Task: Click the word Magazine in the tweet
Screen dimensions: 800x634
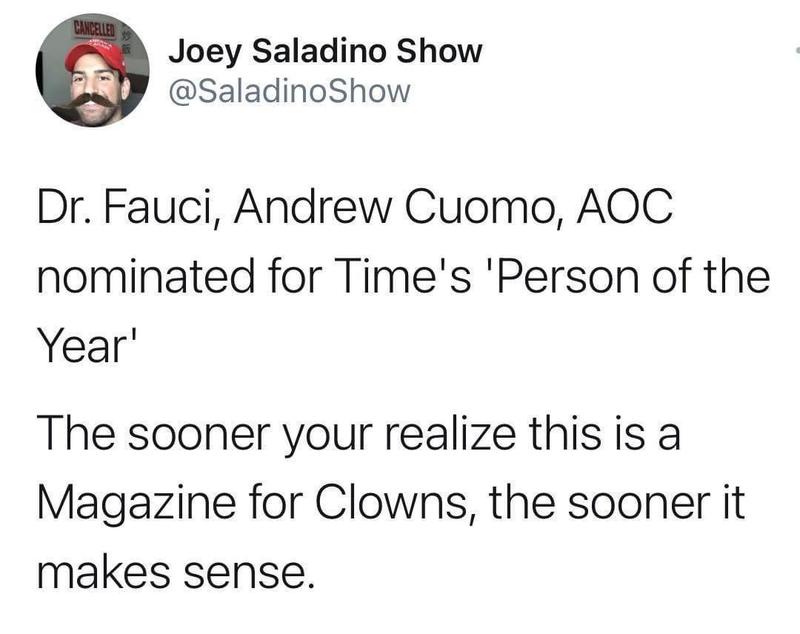Action: pyautogui.click(x=137, y=504)
